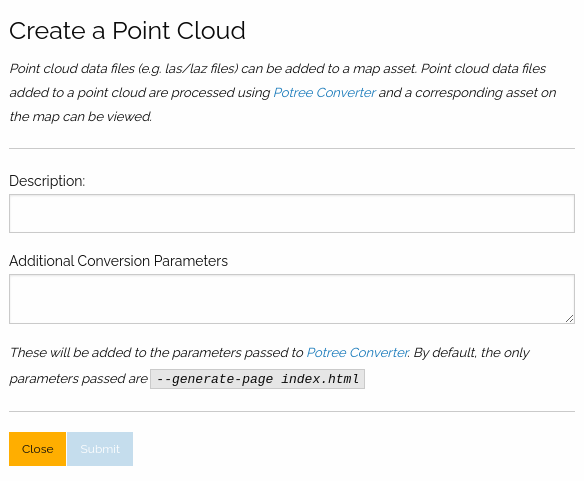This screenshot has width=584, height=481.
Task: Click the orange Close button
Action: 37,449
